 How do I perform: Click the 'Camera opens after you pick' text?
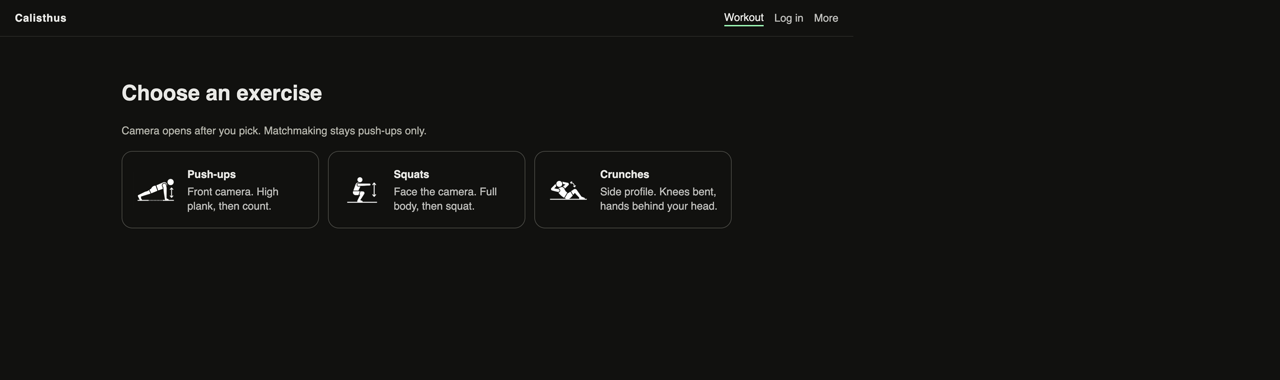pos(191,131)
